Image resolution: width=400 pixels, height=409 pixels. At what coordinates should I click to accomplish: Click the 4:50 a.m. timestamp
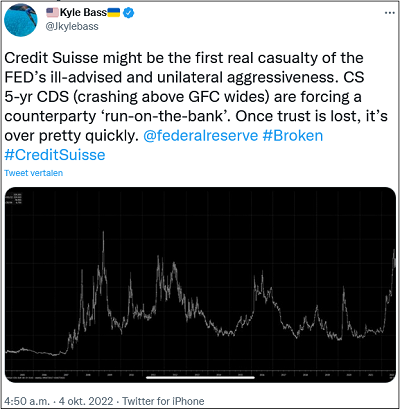[x=27, y=401]
